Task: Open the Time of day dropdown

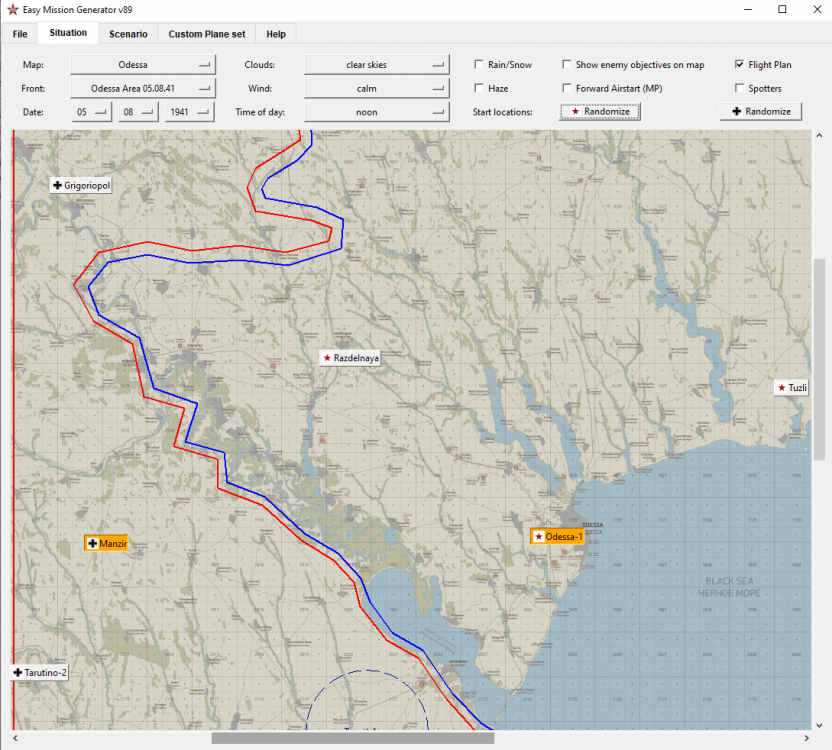Action: click(x=375, y=112)
